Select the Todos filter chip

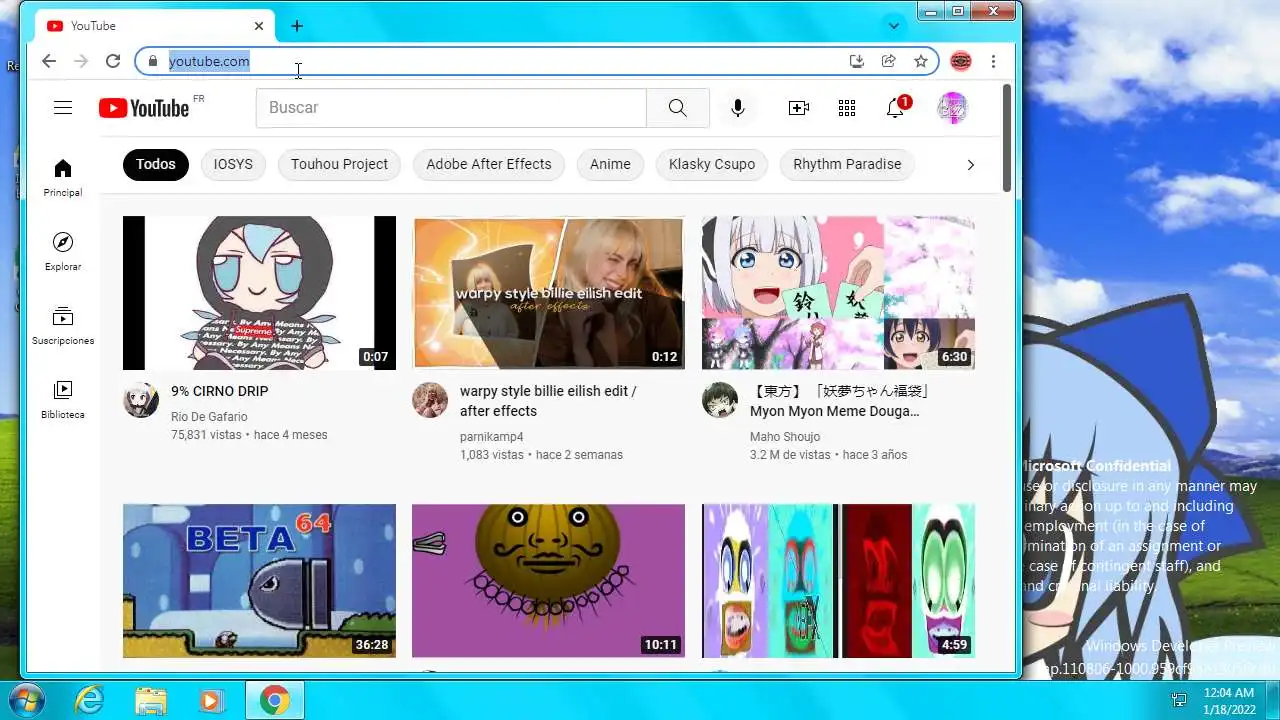(x=156, y=164)
